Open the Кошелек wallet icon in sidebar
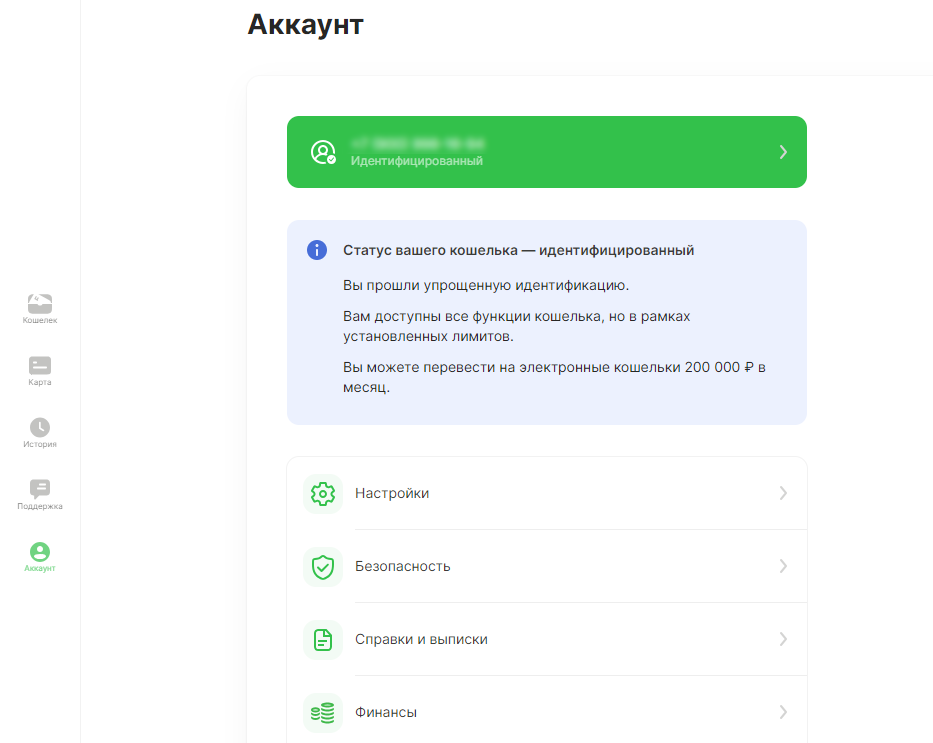The width and height of the screenshot is (933, 743). tap(40, 303)
